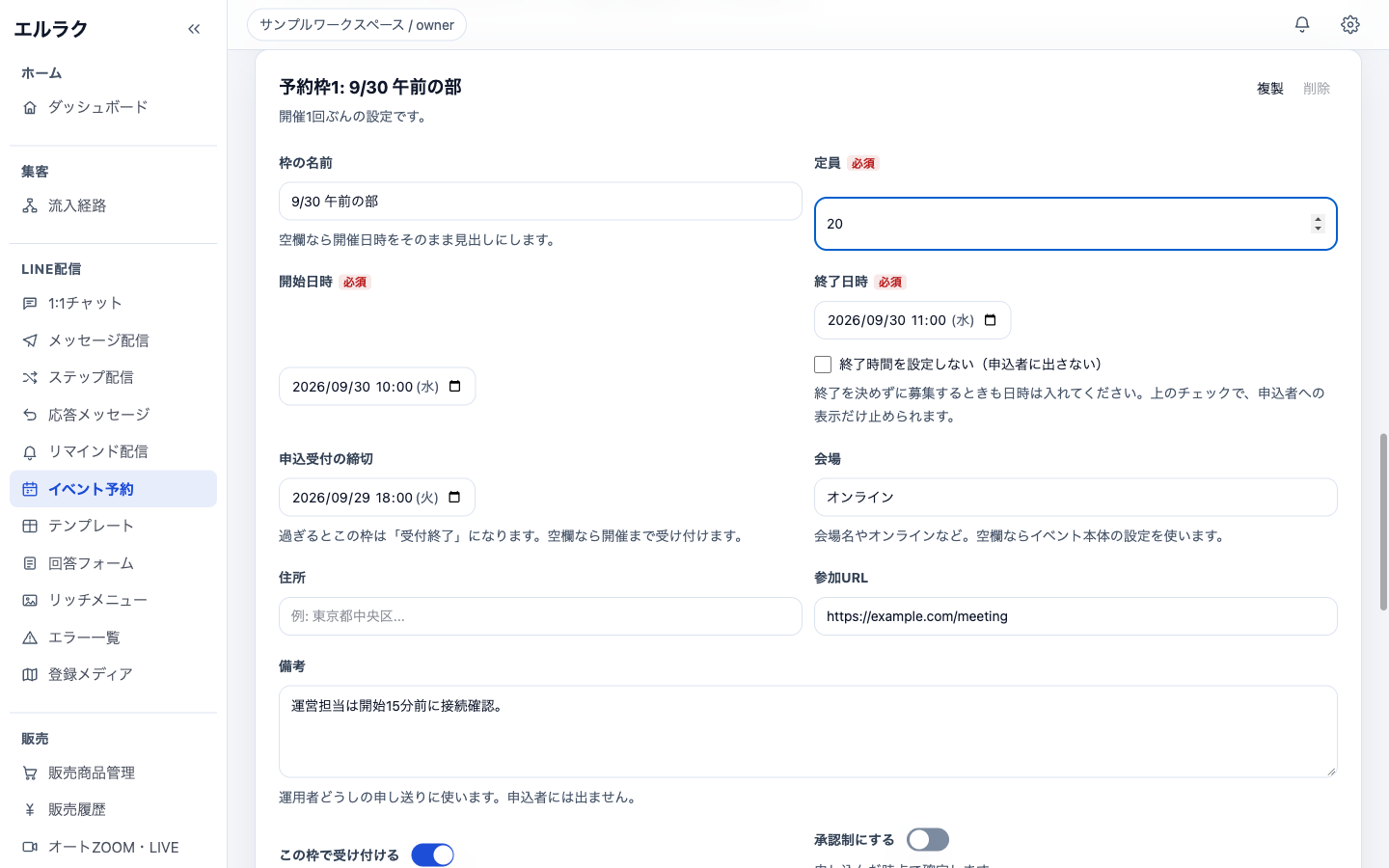Focus the 参加URL input field

pos(1076,616)
